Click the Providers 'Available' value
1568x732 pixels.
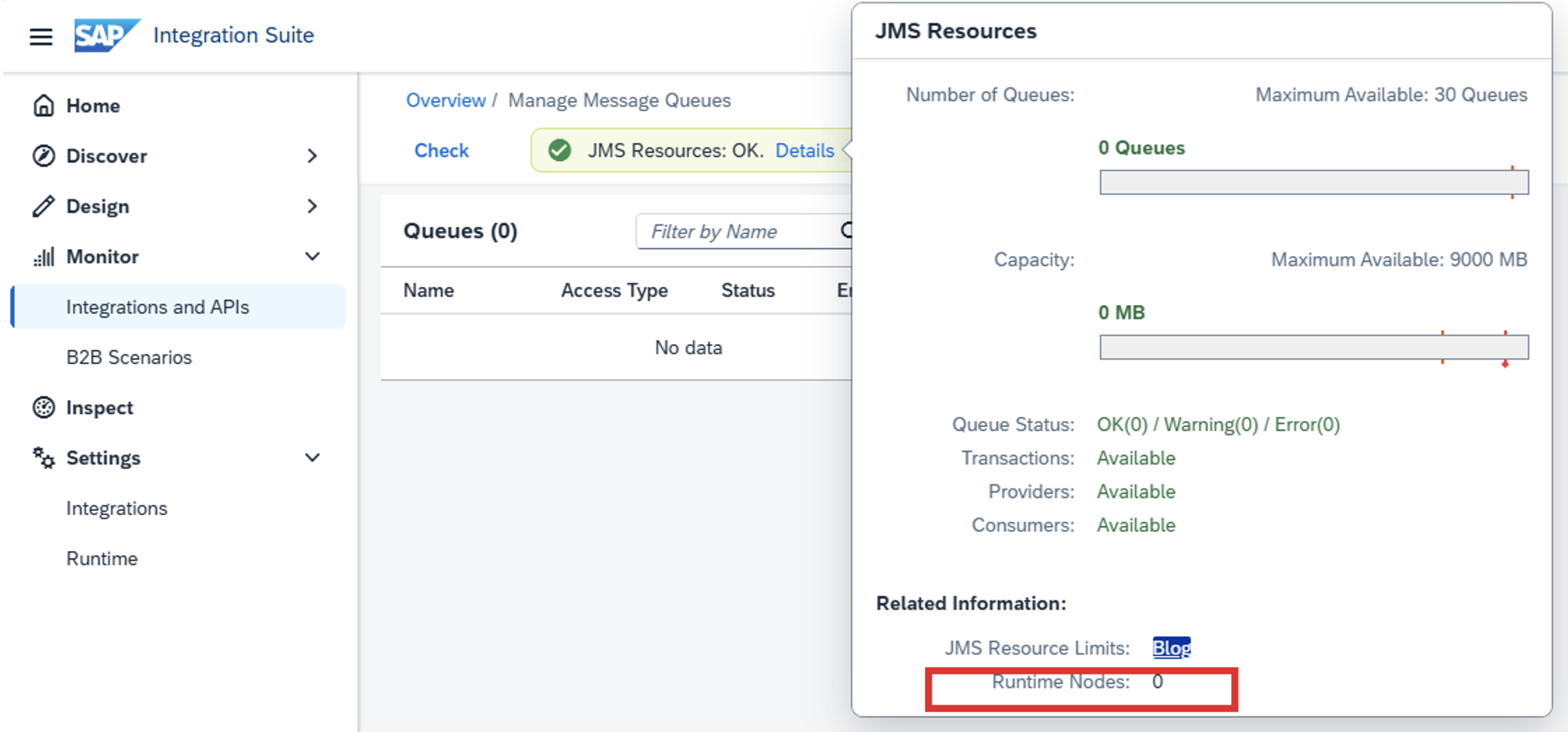click(x=1136, y=491)
